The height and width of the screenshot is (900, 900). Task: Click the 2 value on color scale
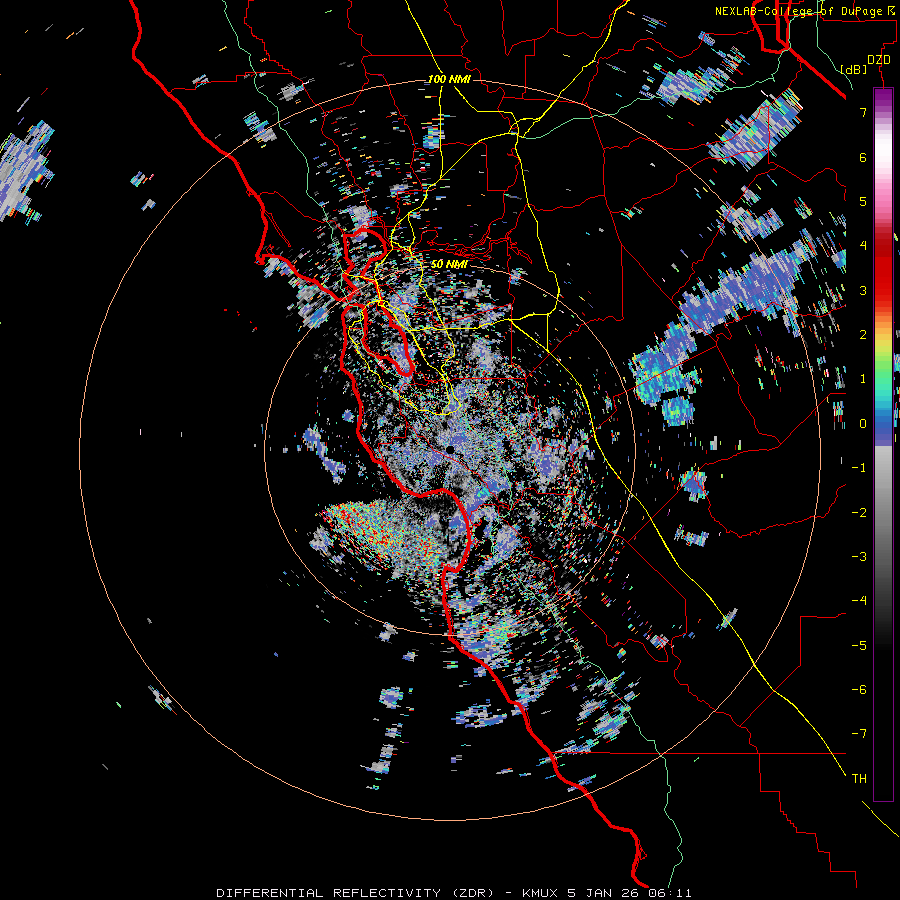pos(863,335)
